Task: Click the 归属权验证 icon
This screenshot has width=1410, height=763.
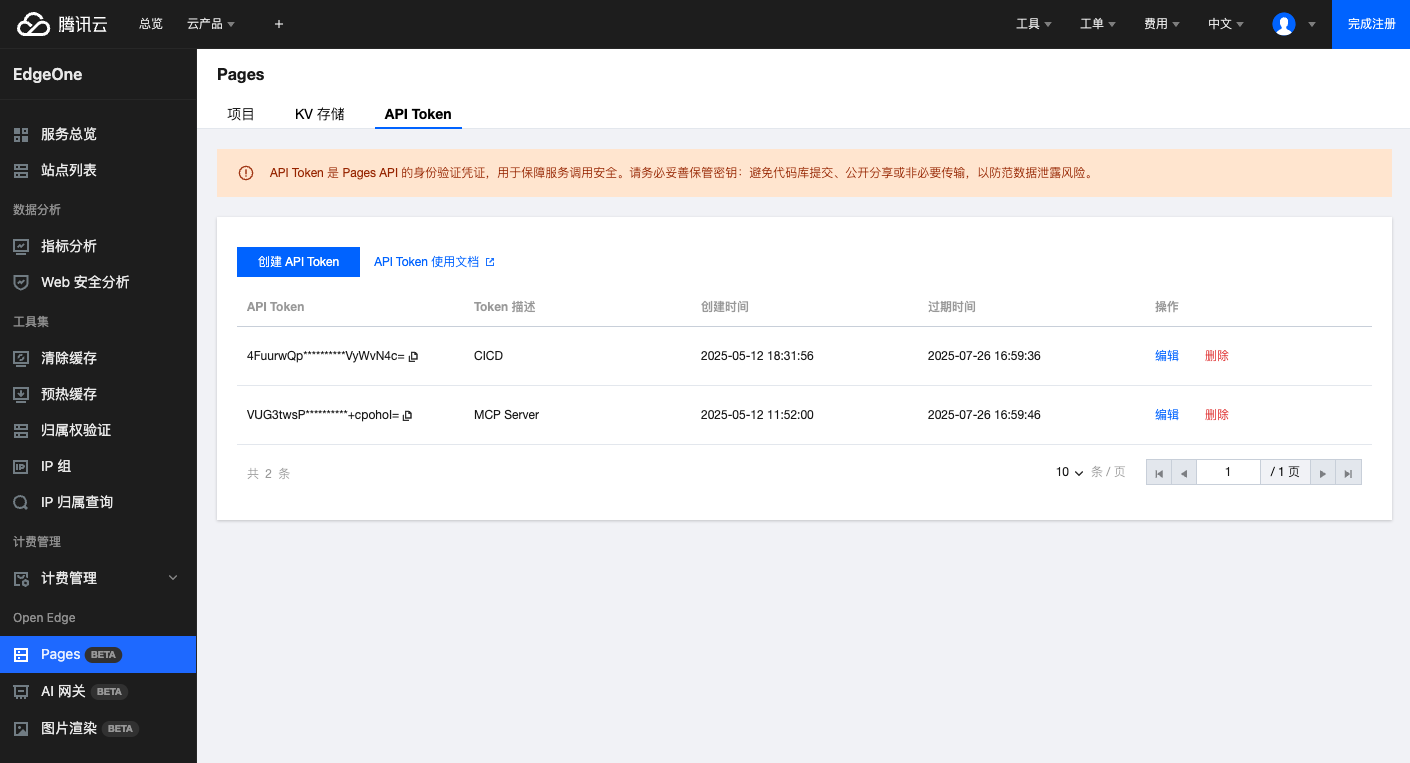Action: (x=21, y=430)
